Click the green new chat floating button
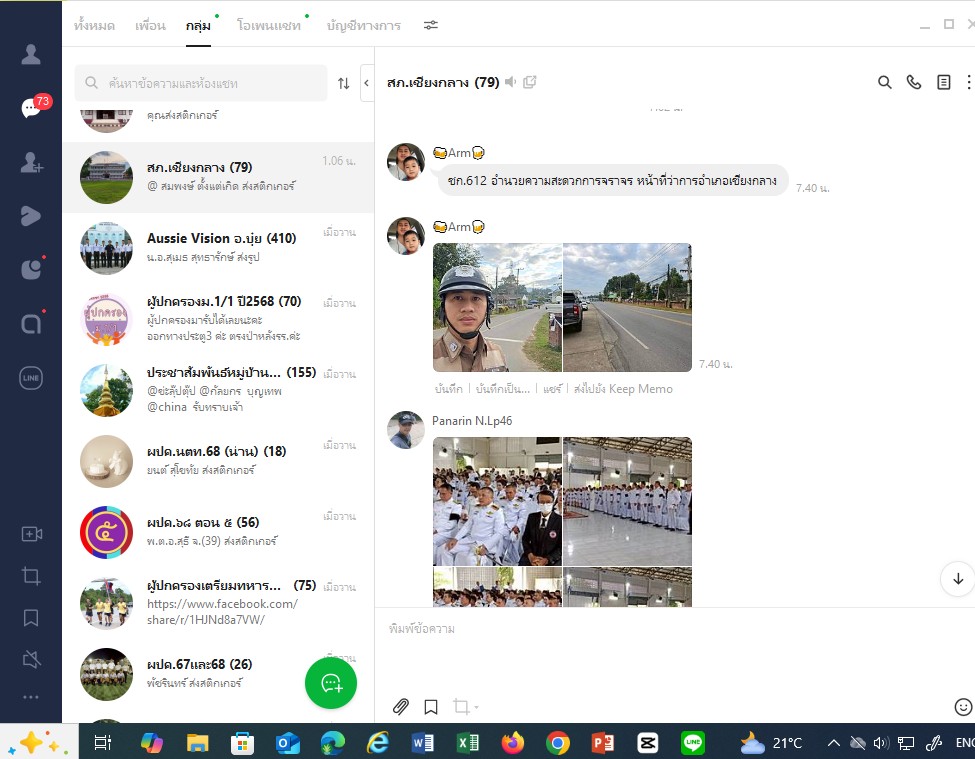The width and height of the screenshot is (975, 759). (331, 683)
